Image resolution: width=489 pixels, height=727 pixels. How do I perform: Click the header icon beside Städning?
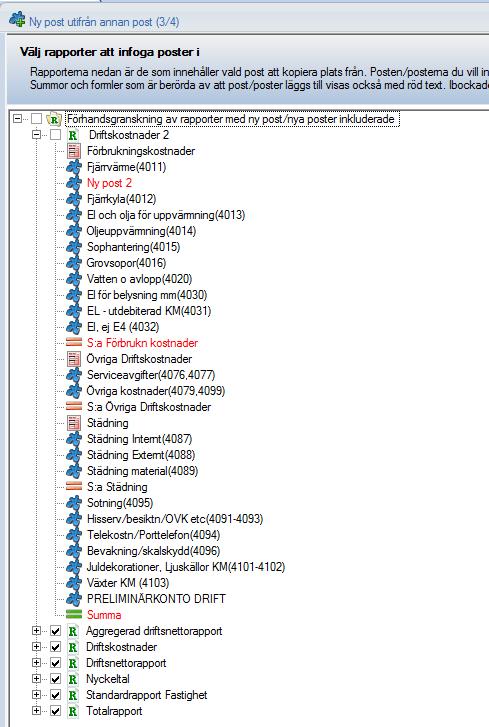pos(74,422)
